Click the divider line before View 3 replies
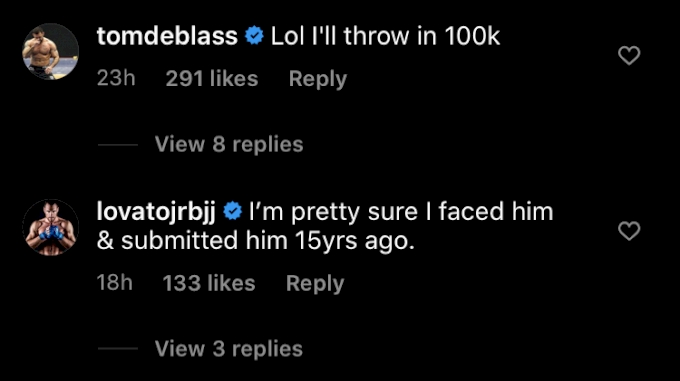The image size is (680, 381). (x=118, y=348)
